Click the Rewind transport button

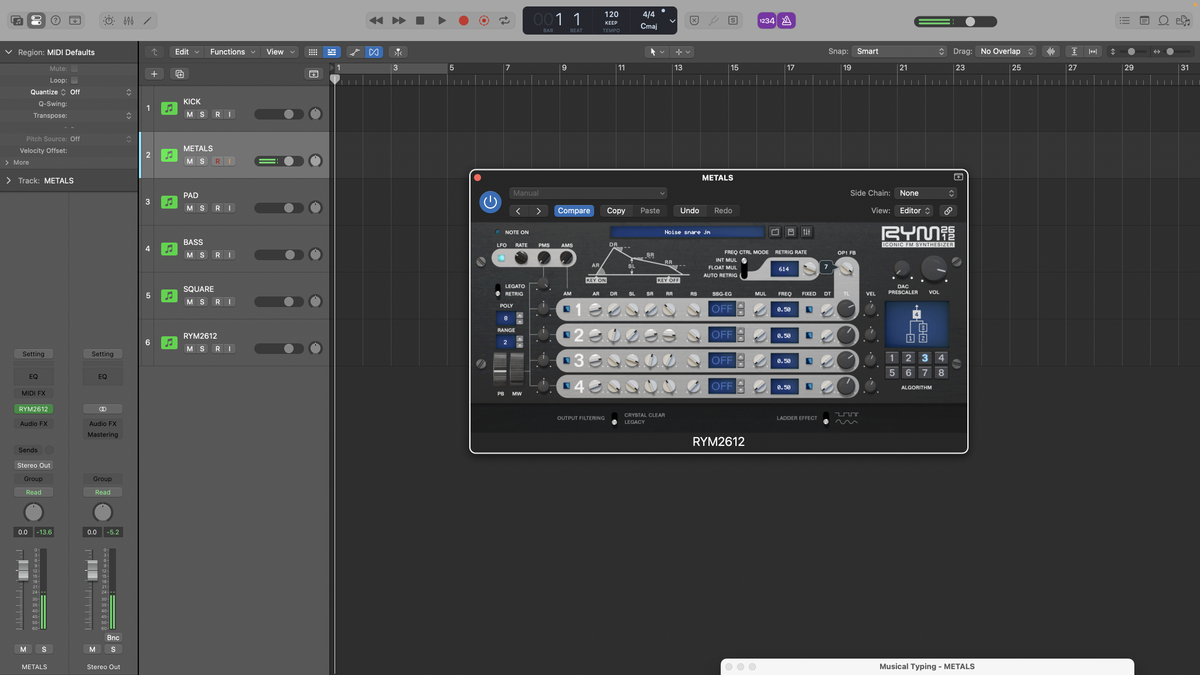[376, 20]
